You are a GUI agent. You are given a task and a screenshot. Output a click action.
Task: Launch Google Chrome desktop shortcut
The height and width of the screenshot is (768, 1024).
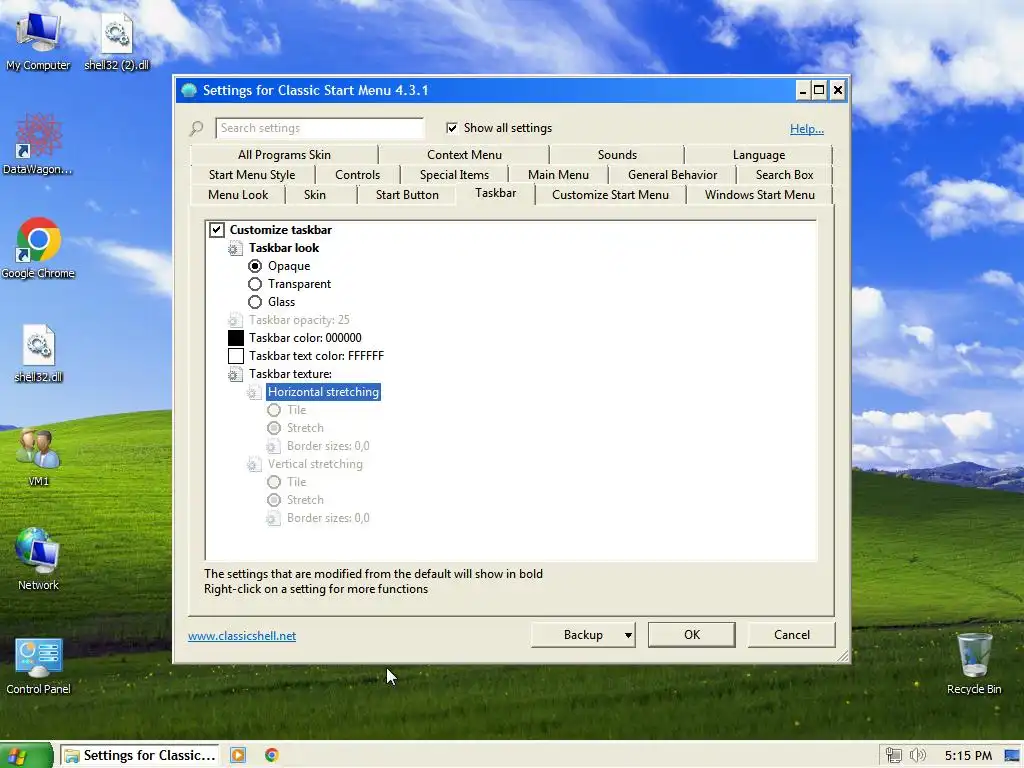[x=38, y=248]
